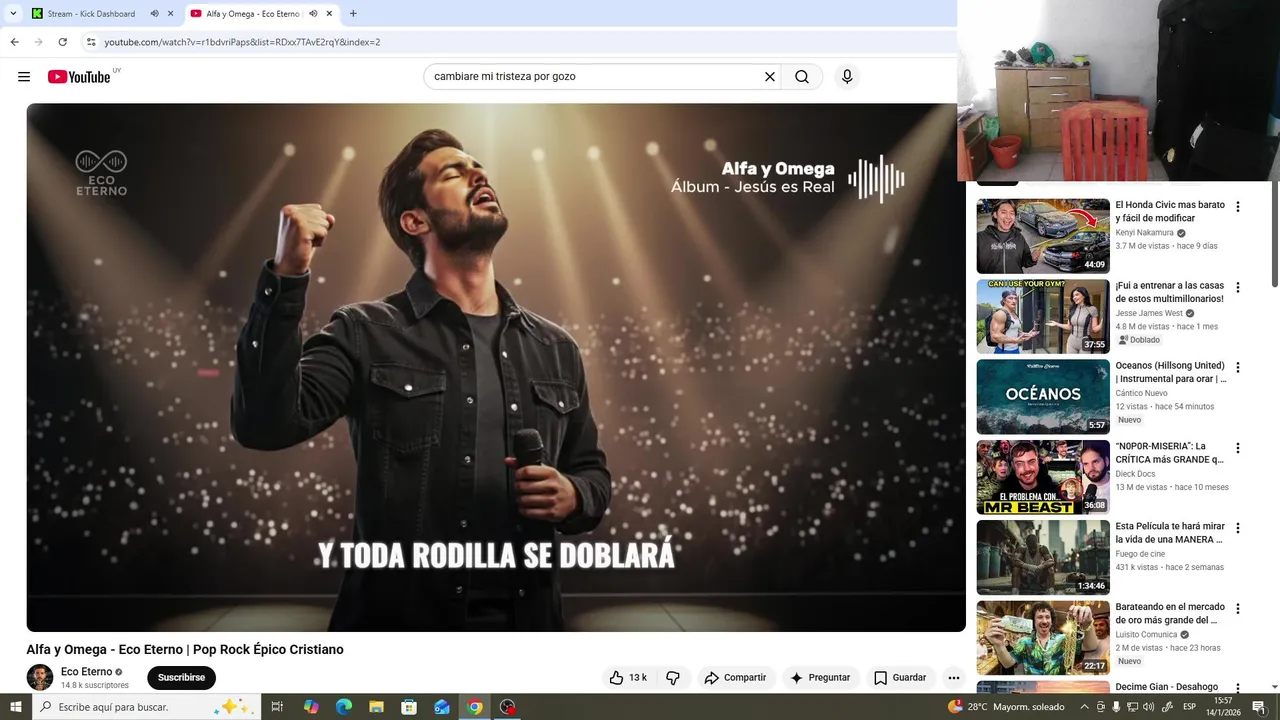
Task: Open taskbar clock showing 15:57
Action: (x=1221, y=707)
